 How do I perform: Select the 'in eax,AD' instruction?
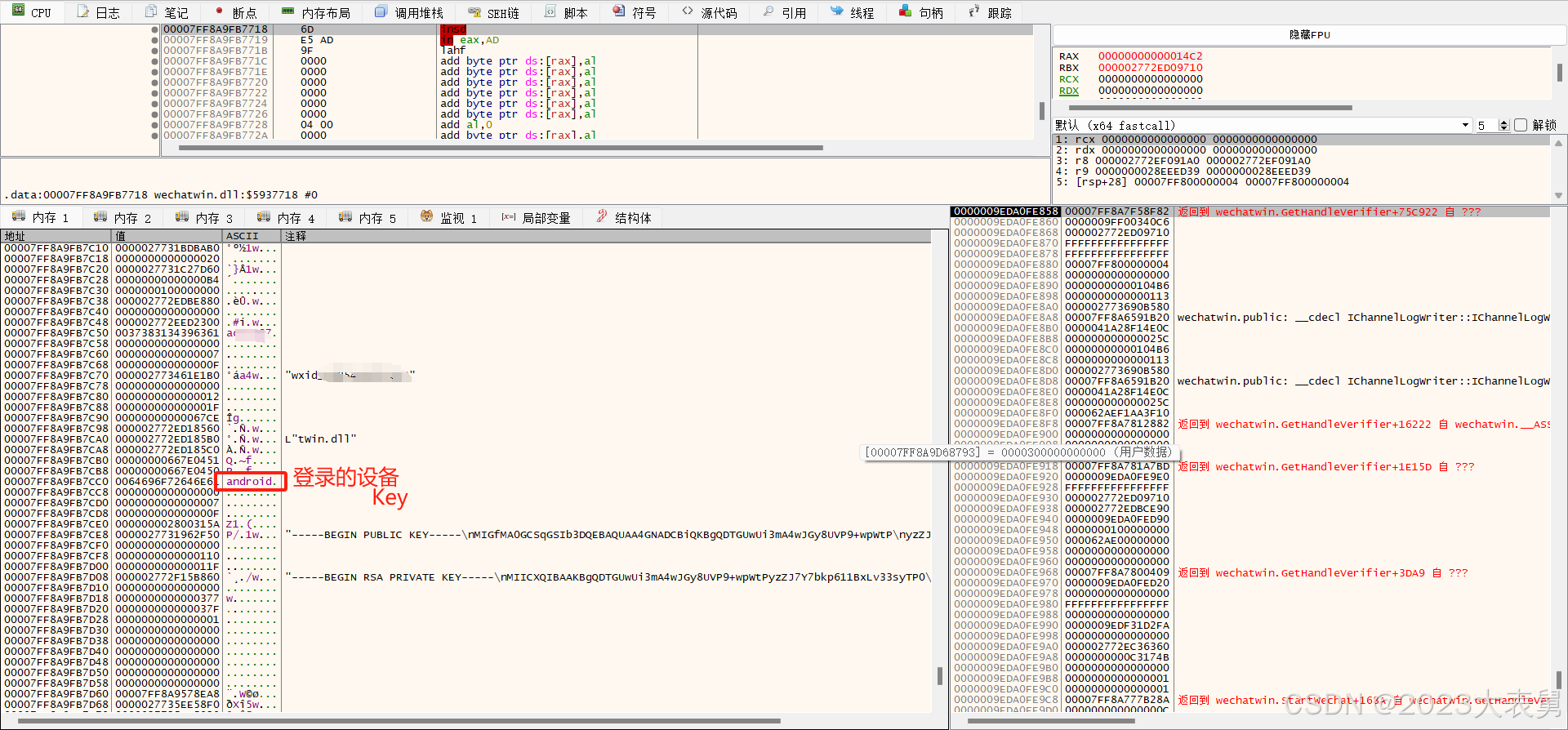tap(470, 40)
